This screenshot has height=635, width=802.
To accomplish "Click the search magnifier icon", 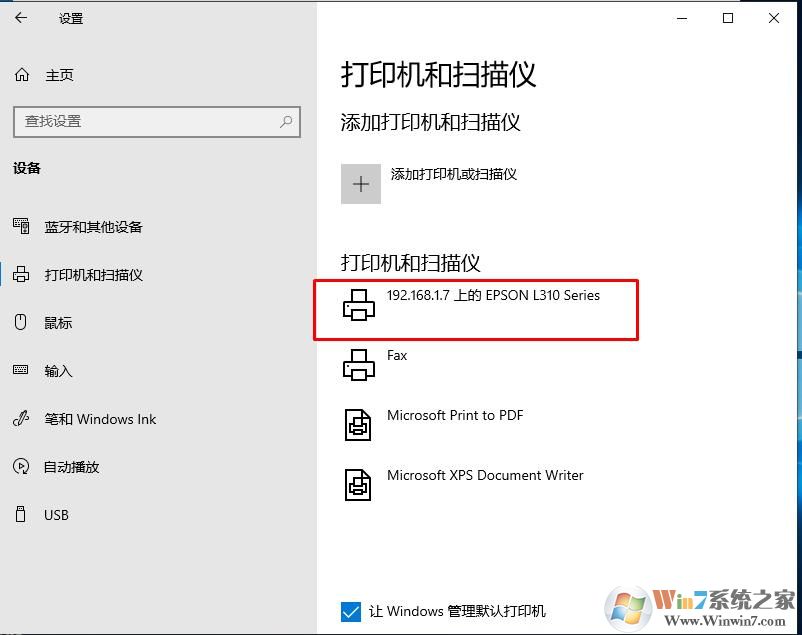I will (286, 121).
